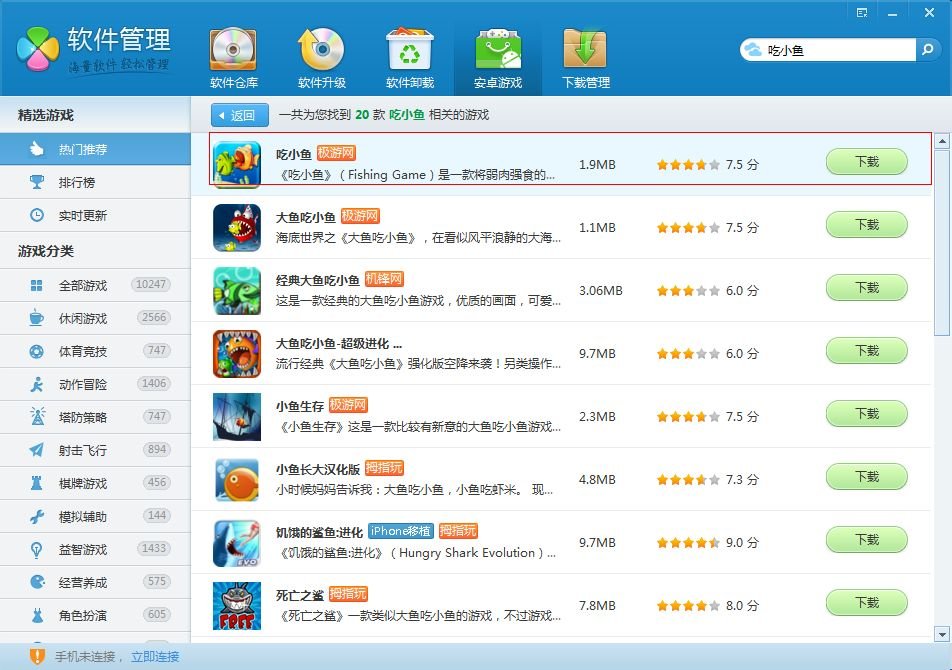Click the 软件管理 clover logo
The height and width of the screenshot is (670, 952).
click(38, 49)
